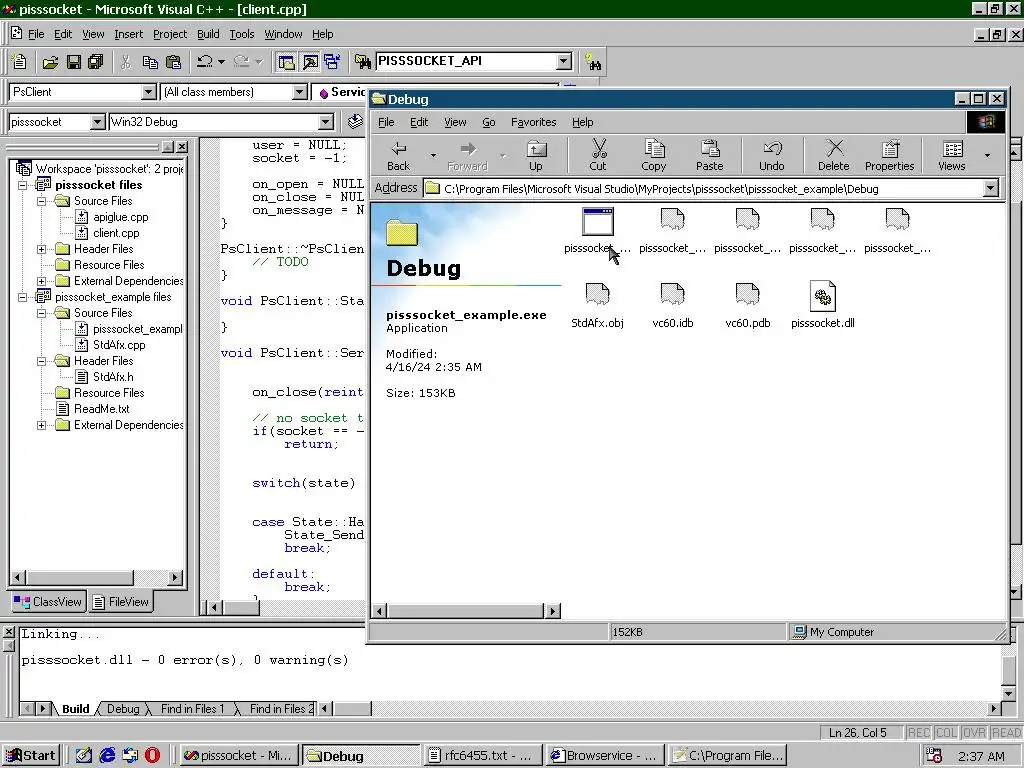
Task: Click the Open file toolbar icon
Action: pos(50,62)
